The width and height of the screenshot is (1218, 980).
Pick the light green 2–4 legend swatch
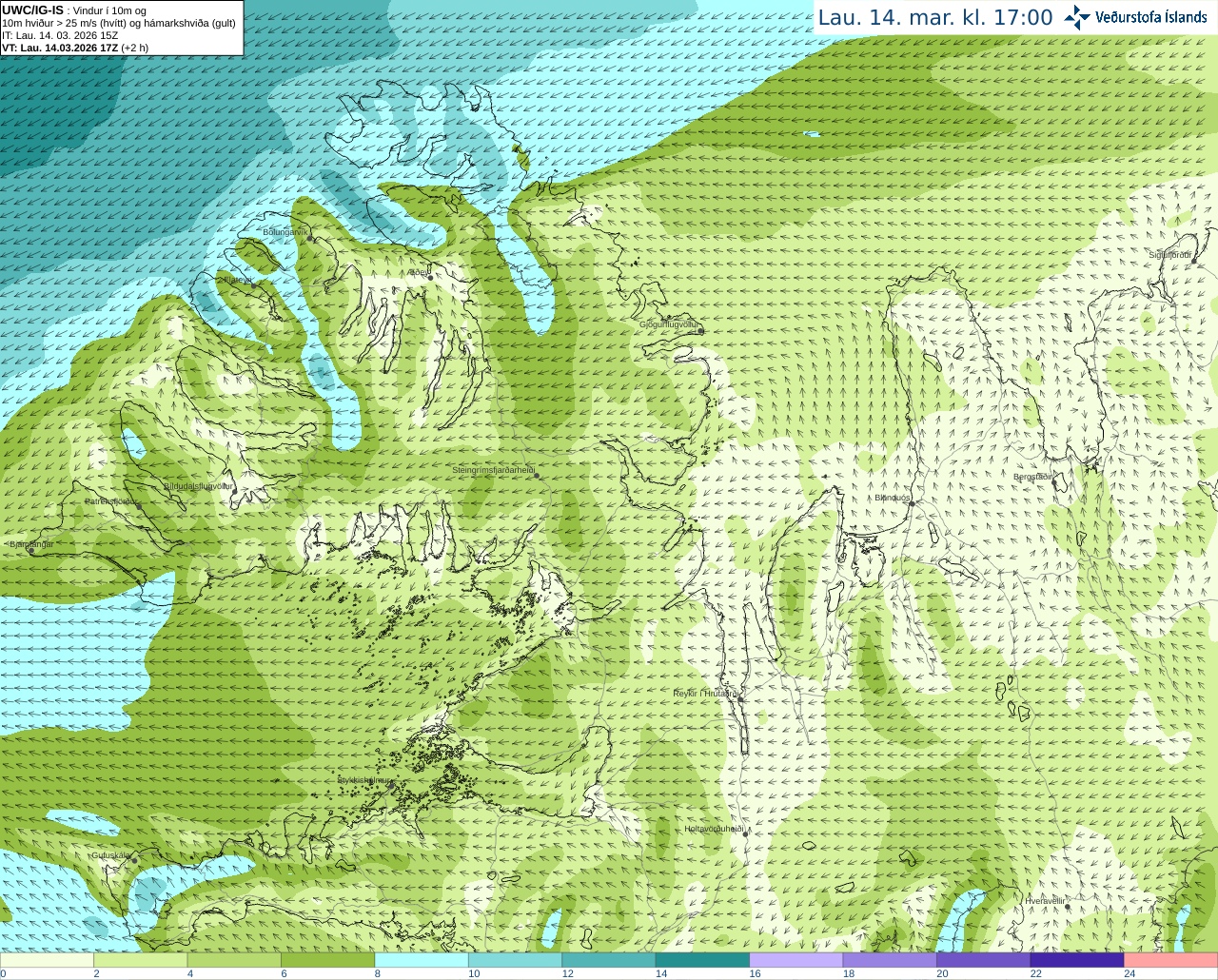coord(141,960)
